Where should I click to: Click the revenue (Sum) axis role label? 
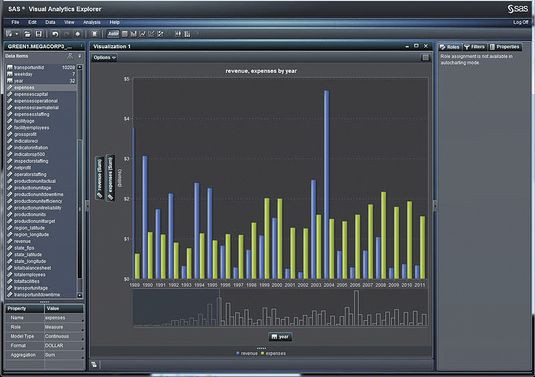click(100, 178)
